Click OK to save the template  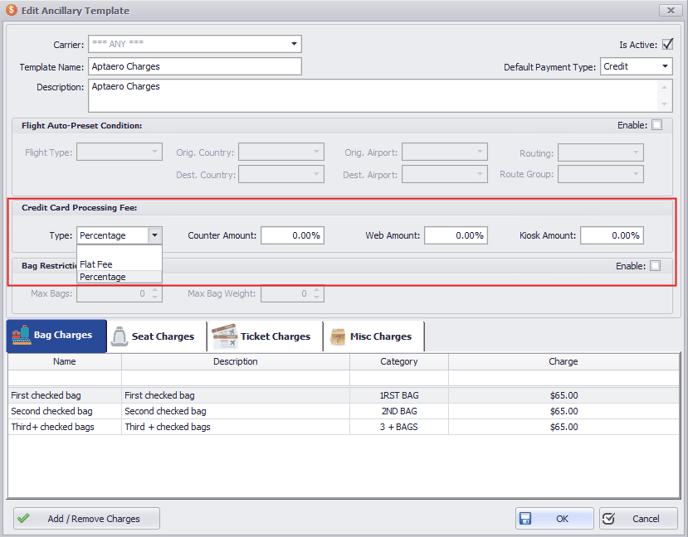pyautogui.click(x=554, y=519)
